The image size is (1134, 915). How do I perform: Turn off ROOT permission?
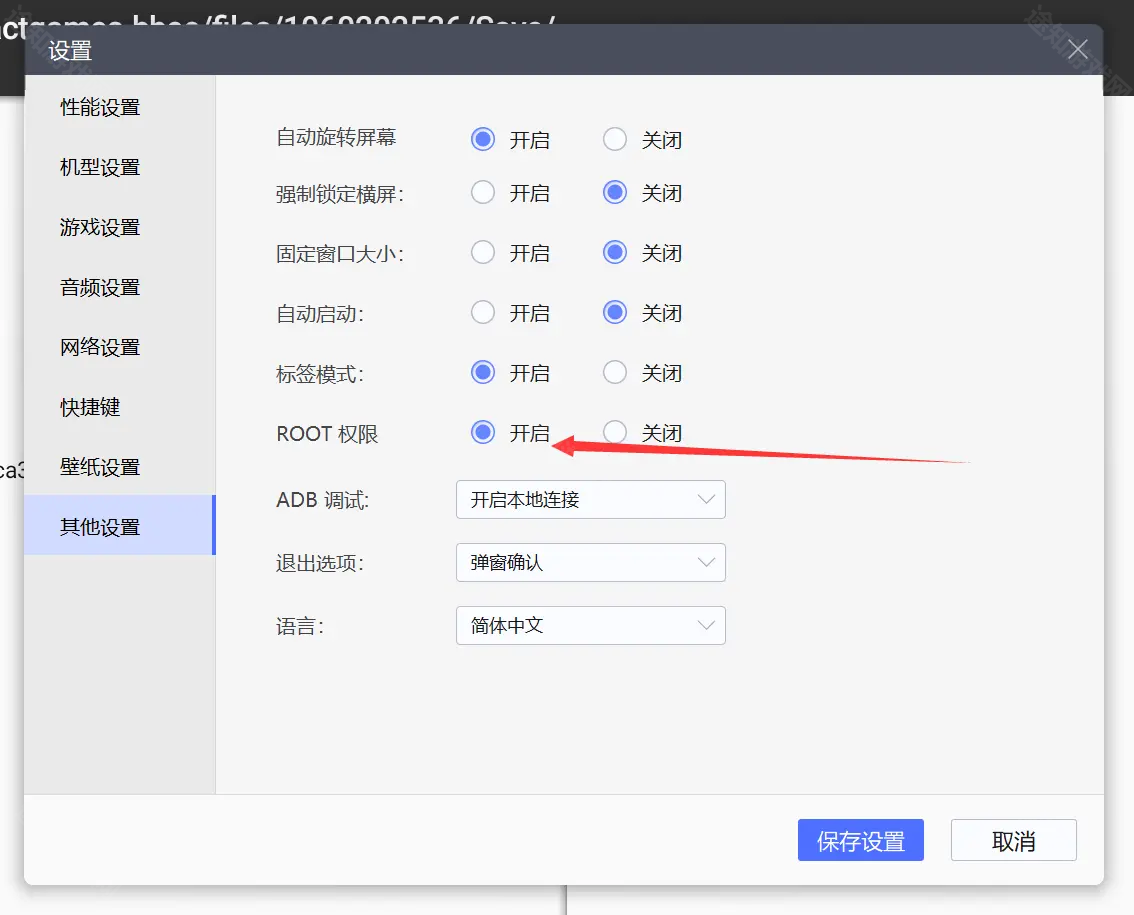[614, 432]
